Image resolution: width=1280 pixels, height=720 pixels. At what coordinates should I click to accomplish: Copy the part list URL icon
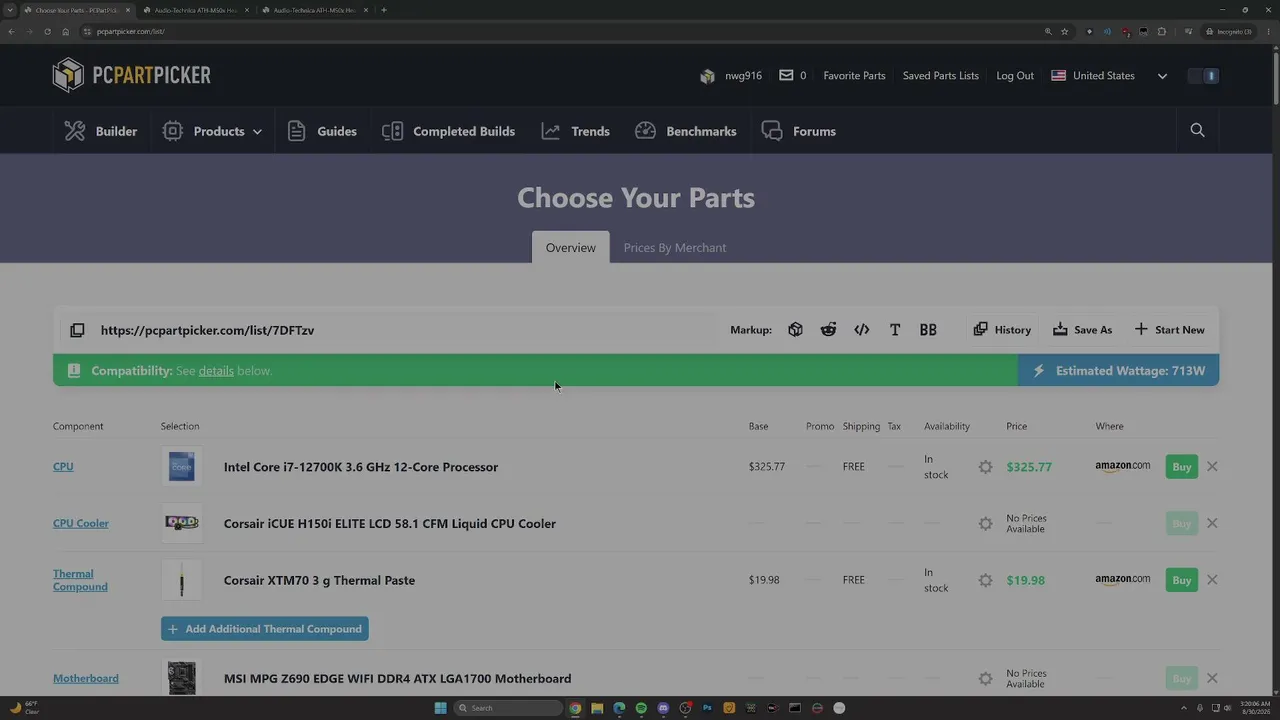click(x=77, y=330)
